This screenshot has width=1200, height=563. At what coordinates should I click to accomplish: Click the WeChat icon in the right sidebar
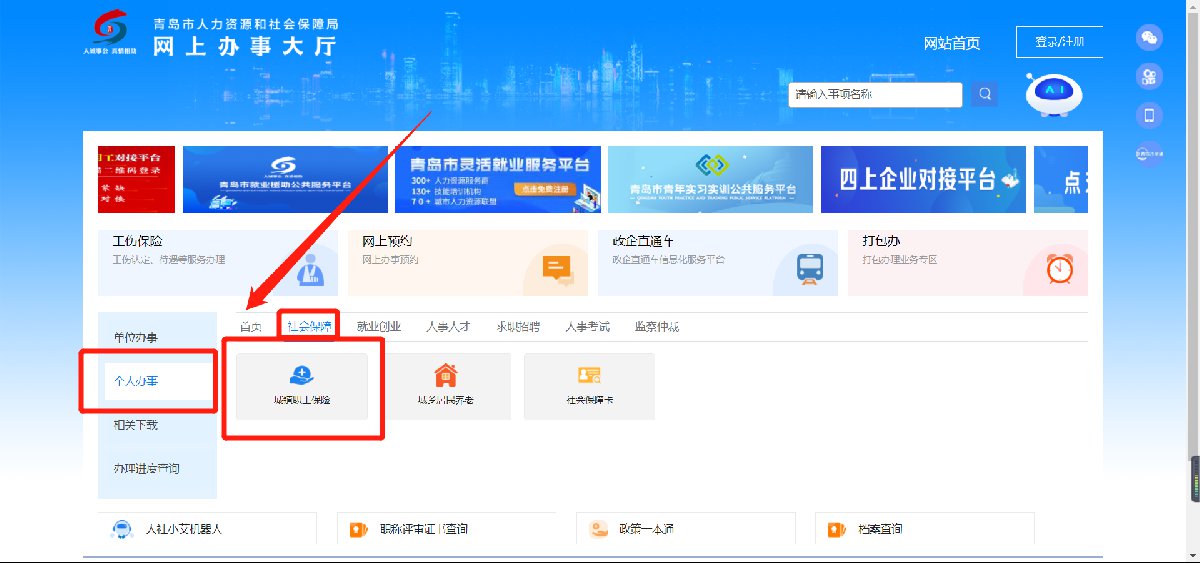click(1149, 38)
